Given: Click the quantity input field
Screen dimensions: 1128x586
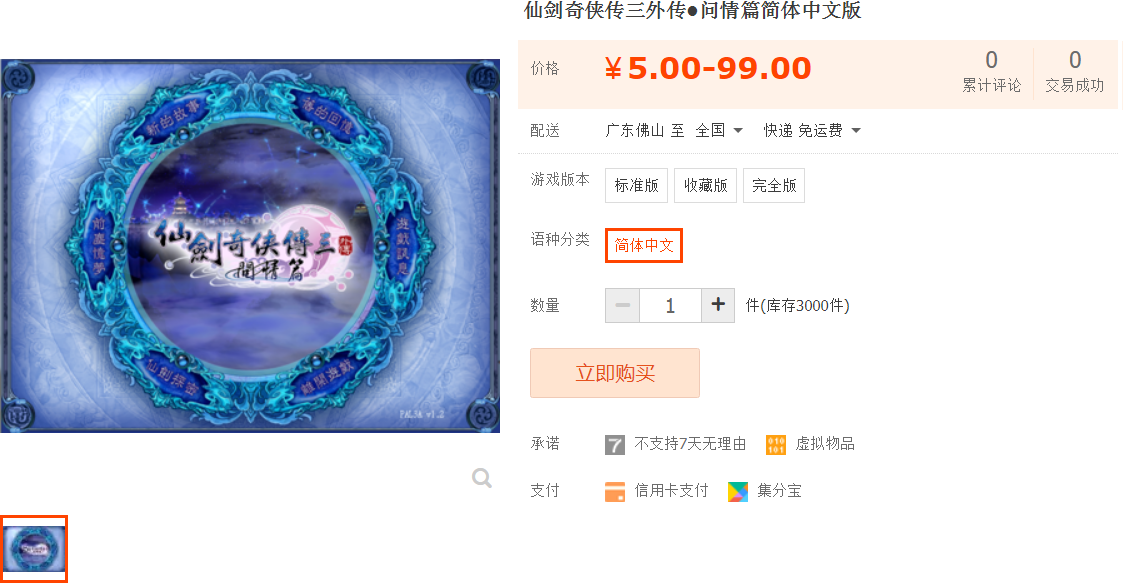Looking at the screenshot, I should [x=670, y=306].
